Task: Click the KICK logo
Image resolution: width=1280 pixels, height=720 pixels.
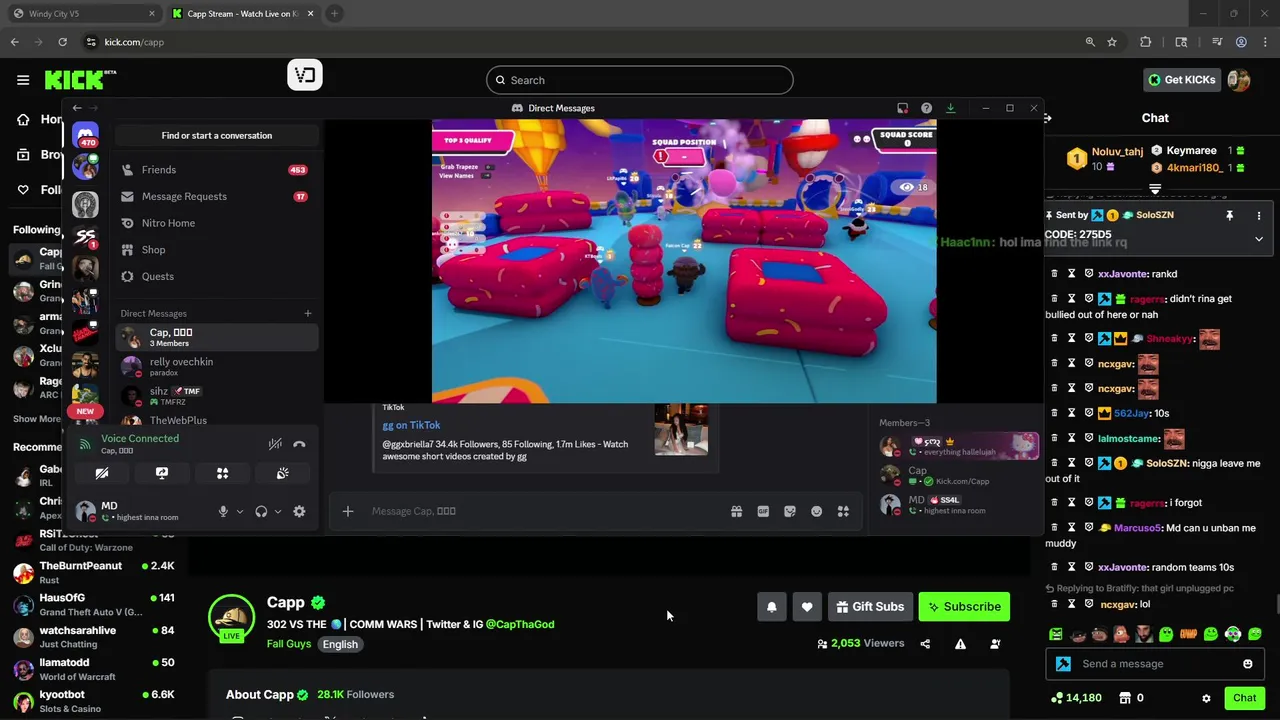Action: (x=80, y=80)
